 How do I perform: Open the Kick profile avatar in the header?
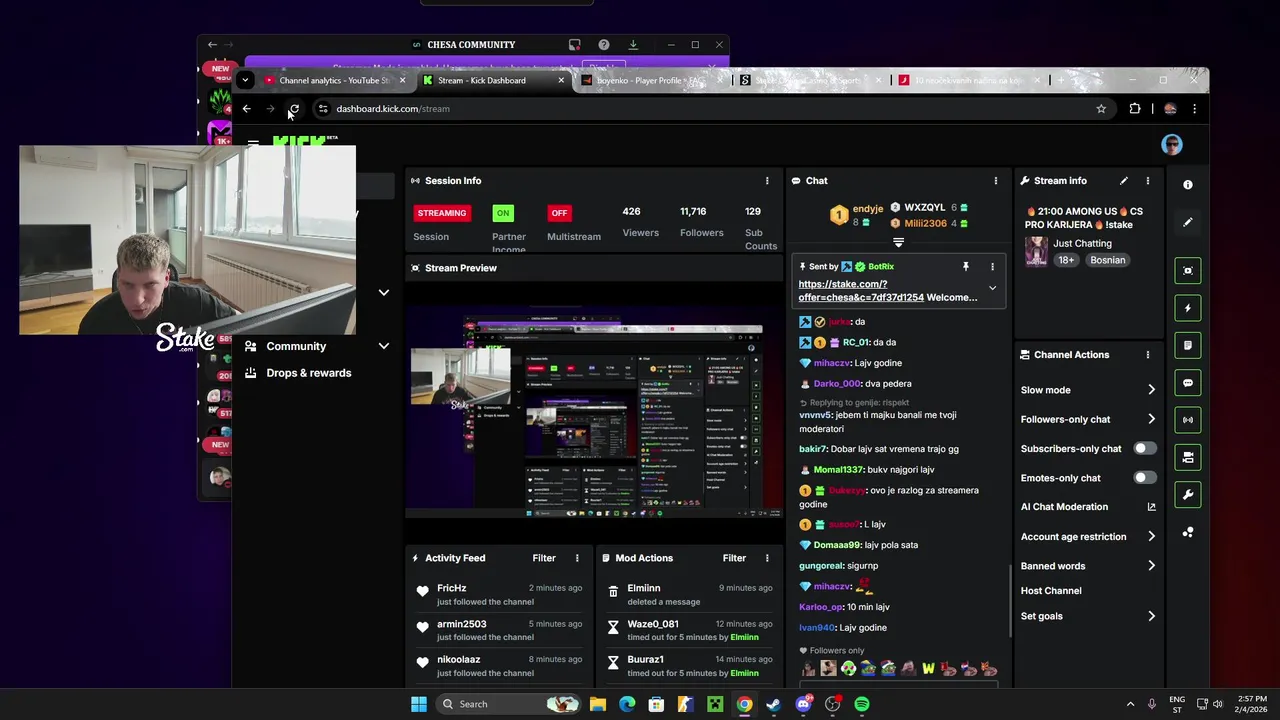[1172, 145]
